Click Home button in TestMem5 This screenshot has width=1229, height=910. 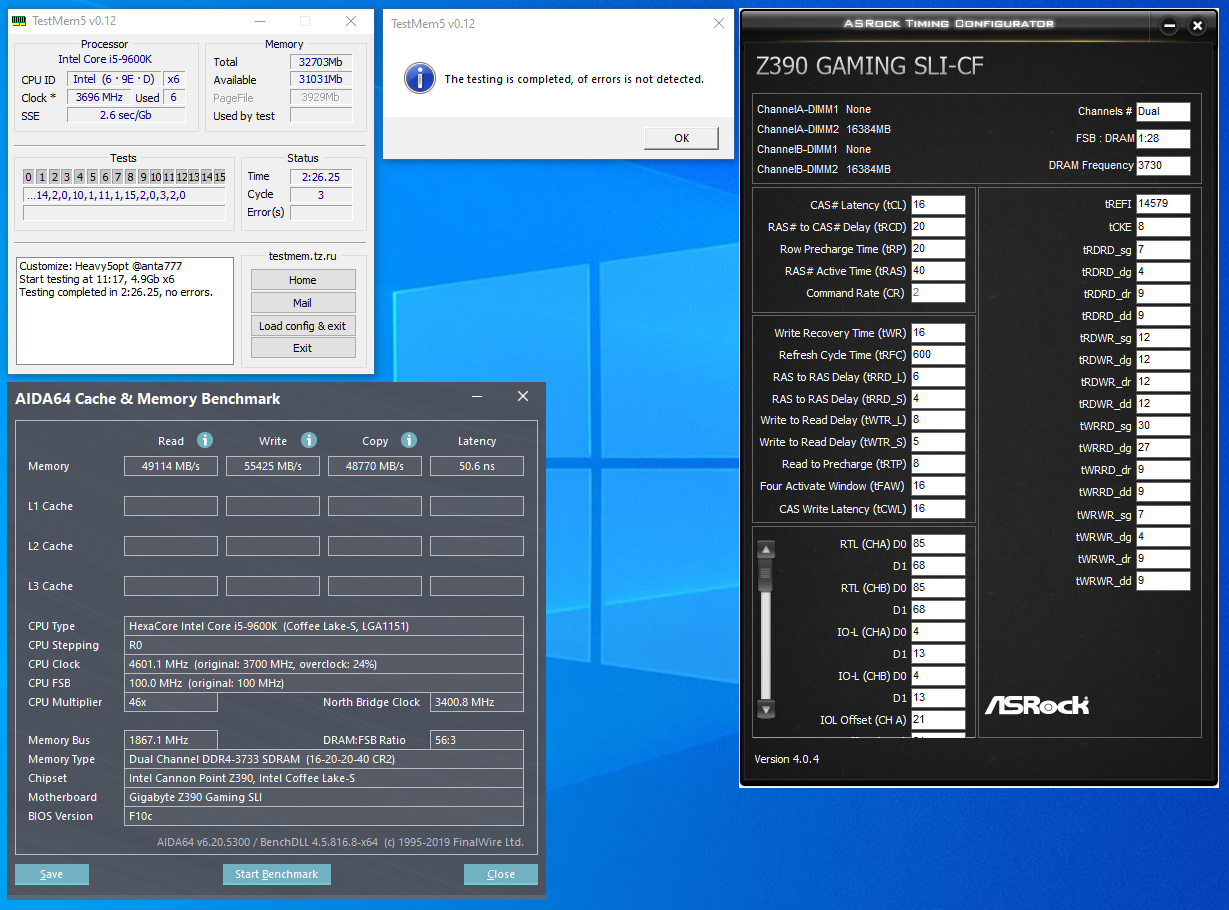303,280
